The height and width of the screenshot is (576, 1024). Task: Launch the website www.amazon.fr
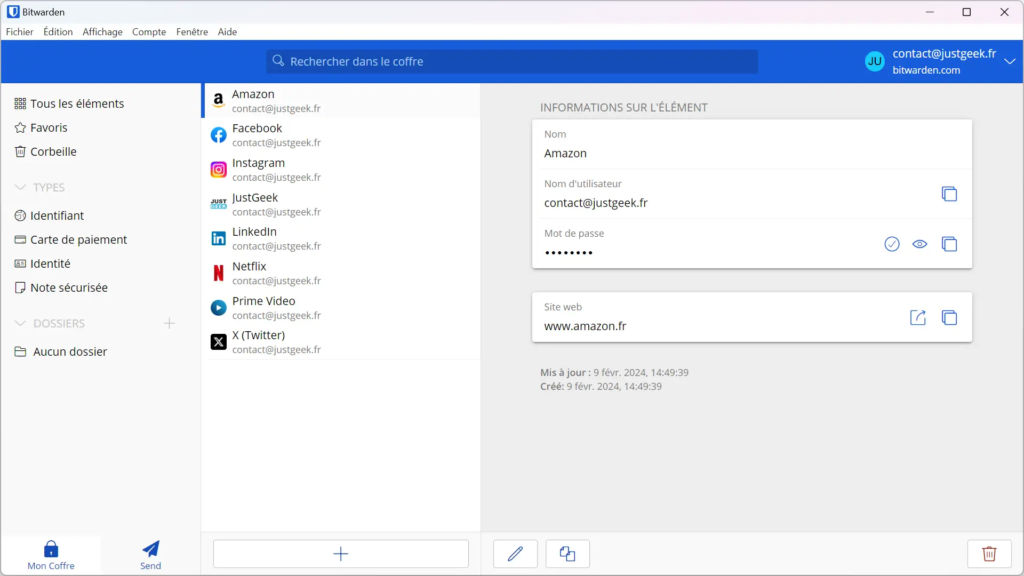[917, 317]
